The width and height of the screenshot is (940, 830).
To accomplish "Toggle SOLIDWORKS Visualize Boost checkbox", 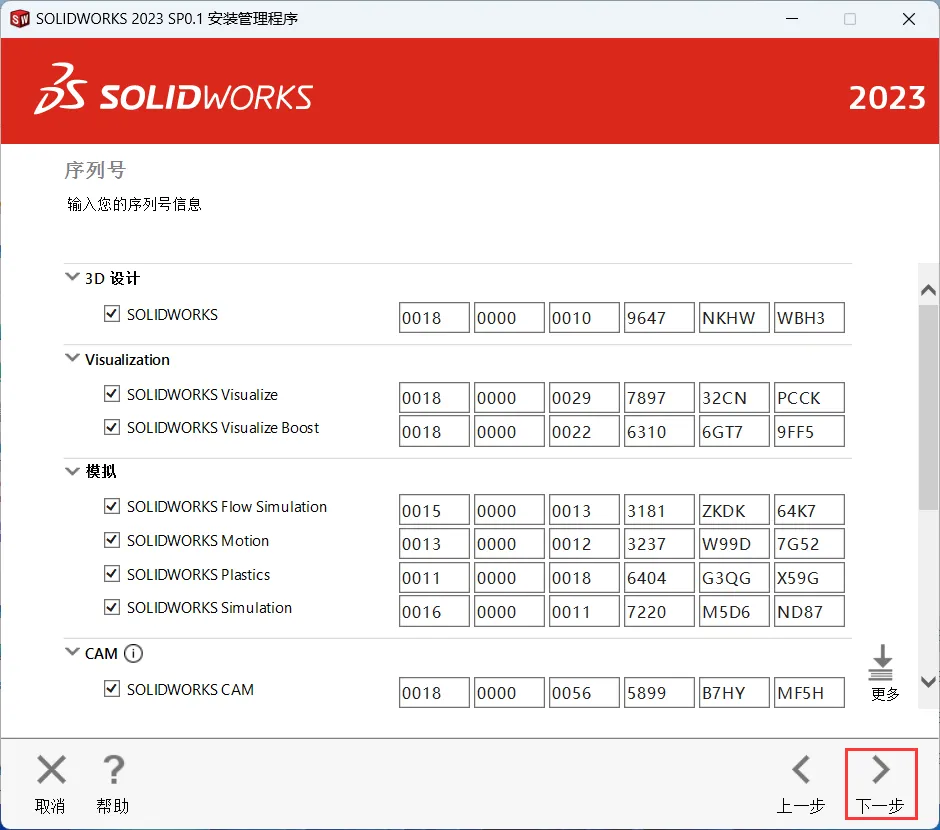I will (112, 427).
